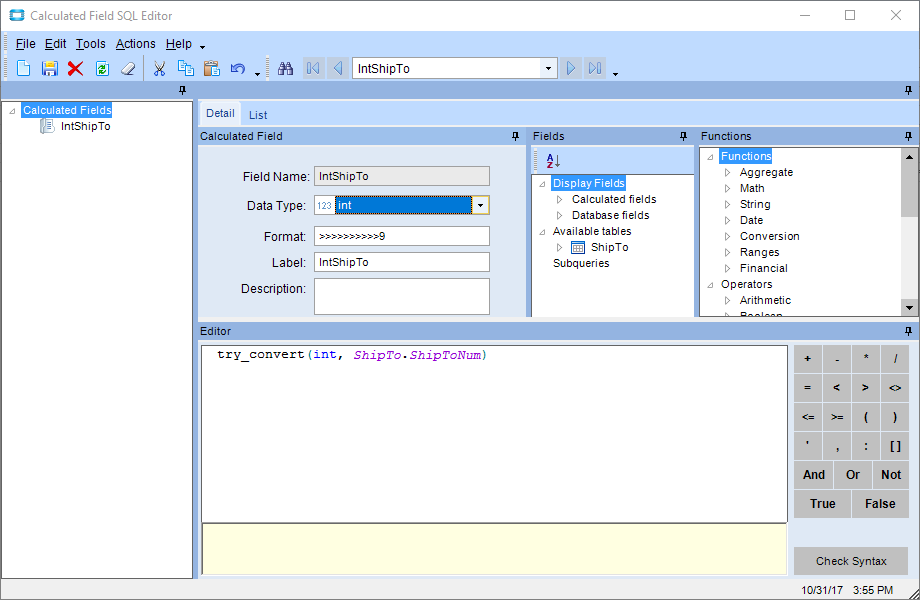Image resolution: width=920 pixels, height=600 pixels.
Task: Expand the Database fields node
Action: [560, 215]
